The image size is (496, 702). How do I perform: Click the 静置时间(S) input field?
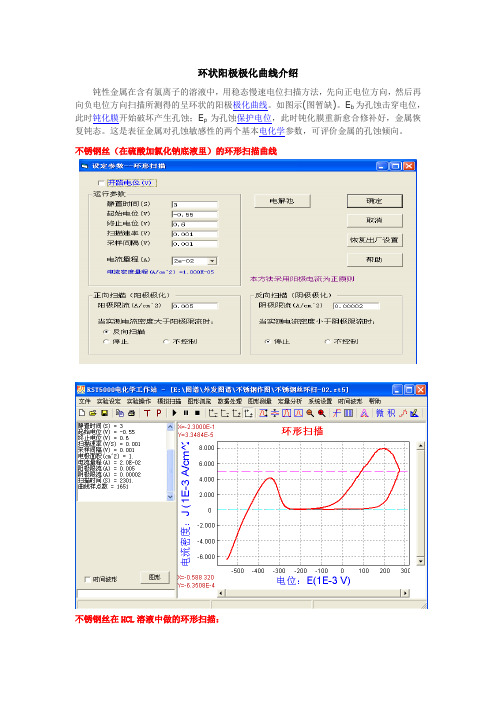coord(195,205)
